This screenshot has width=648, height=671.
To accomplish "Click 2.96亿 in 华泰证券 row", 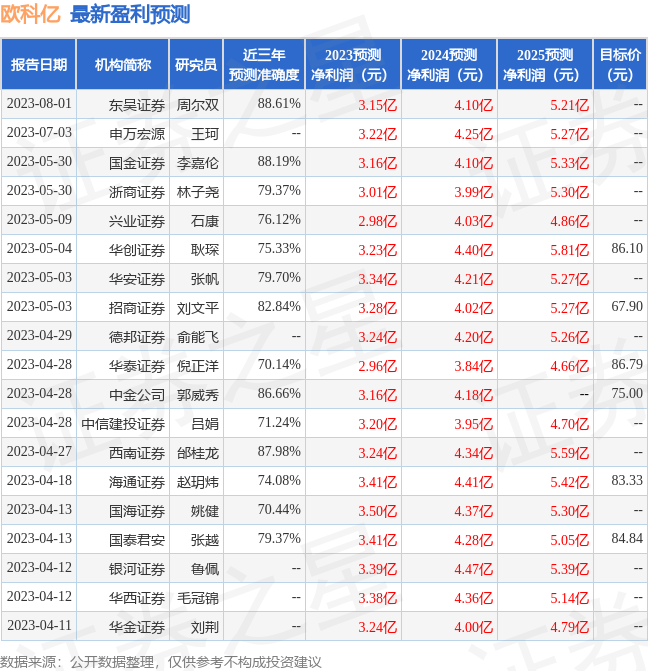I will (378, 367).
